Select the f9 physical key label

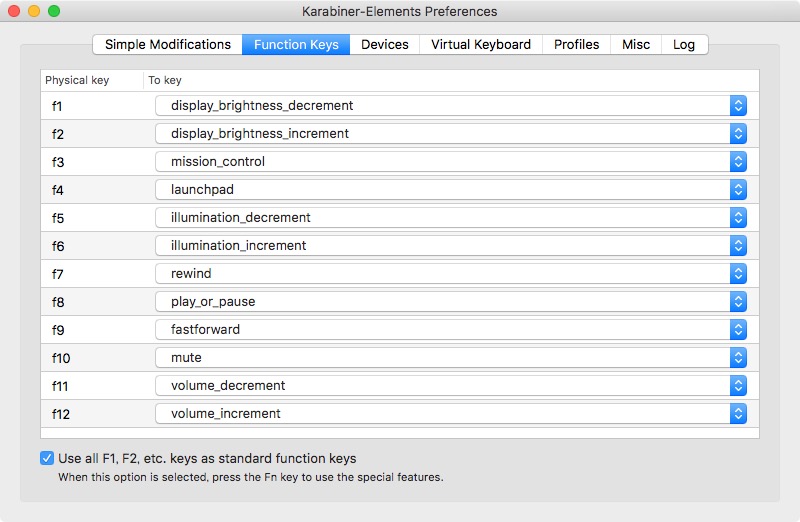click(58, 330)
